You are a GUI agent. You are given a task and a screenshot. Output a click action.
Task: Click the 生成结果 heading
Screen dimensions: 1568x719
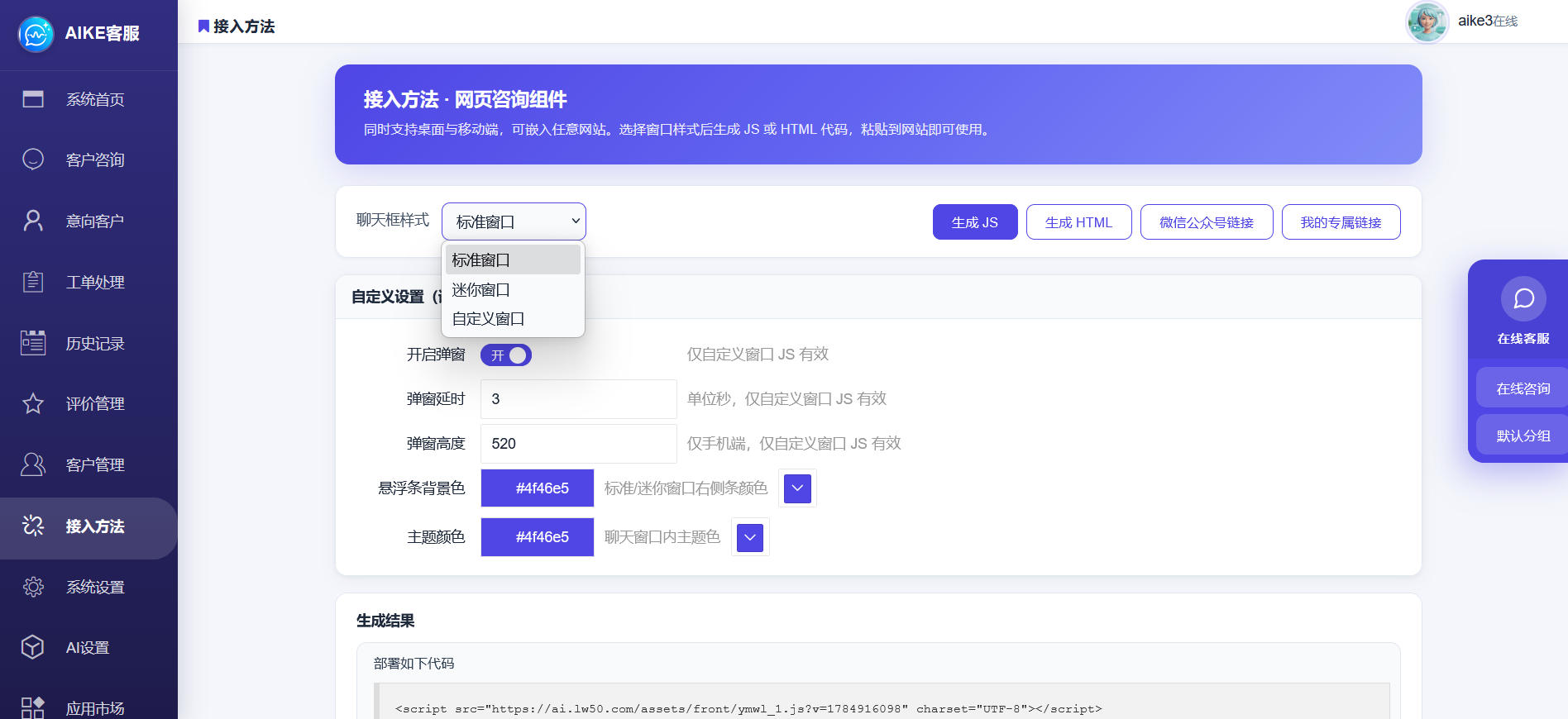pos(385,621)
